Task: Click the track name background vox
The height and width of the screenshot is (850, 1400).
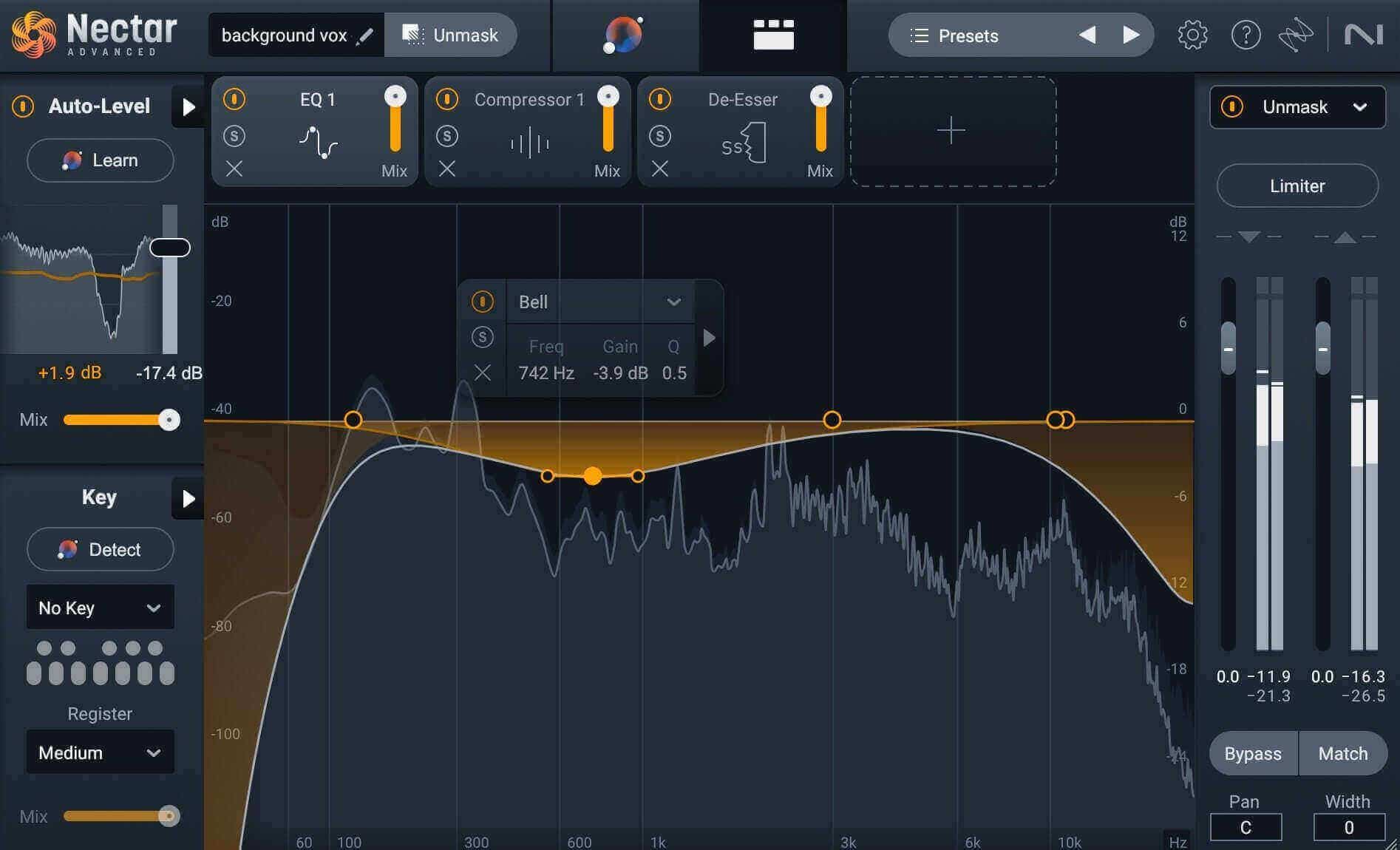Action: pyautogui.click(x=284, y=35)
